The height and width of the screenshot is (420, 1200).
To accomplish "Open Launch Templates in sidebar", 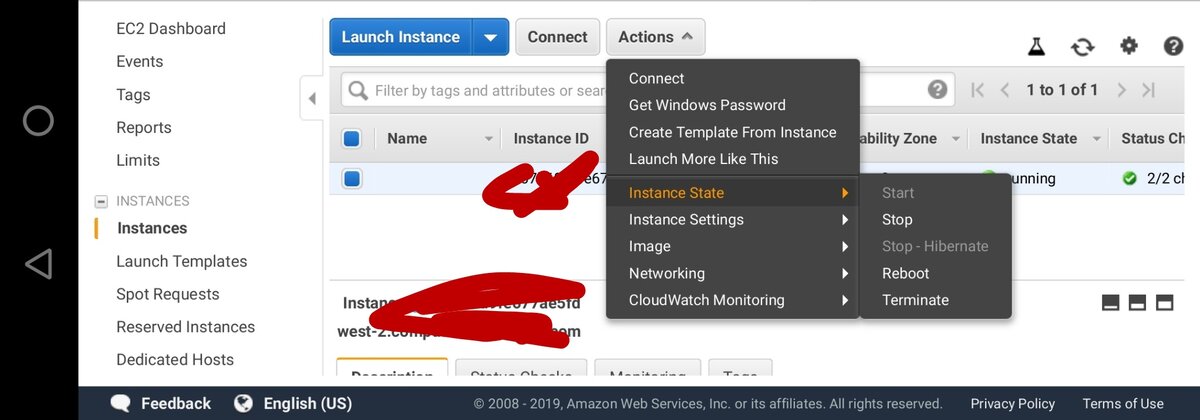I will click(x=182, y=261).
